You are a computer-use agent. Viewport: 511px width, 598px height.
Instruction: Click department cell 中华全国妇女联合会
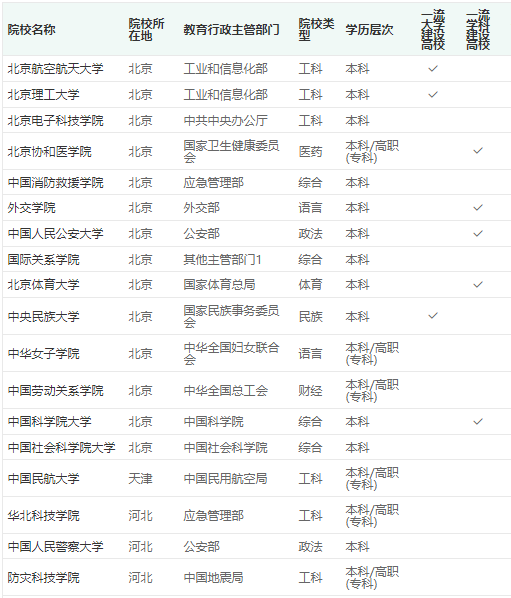pyautogui.click(x=231, y=354)
